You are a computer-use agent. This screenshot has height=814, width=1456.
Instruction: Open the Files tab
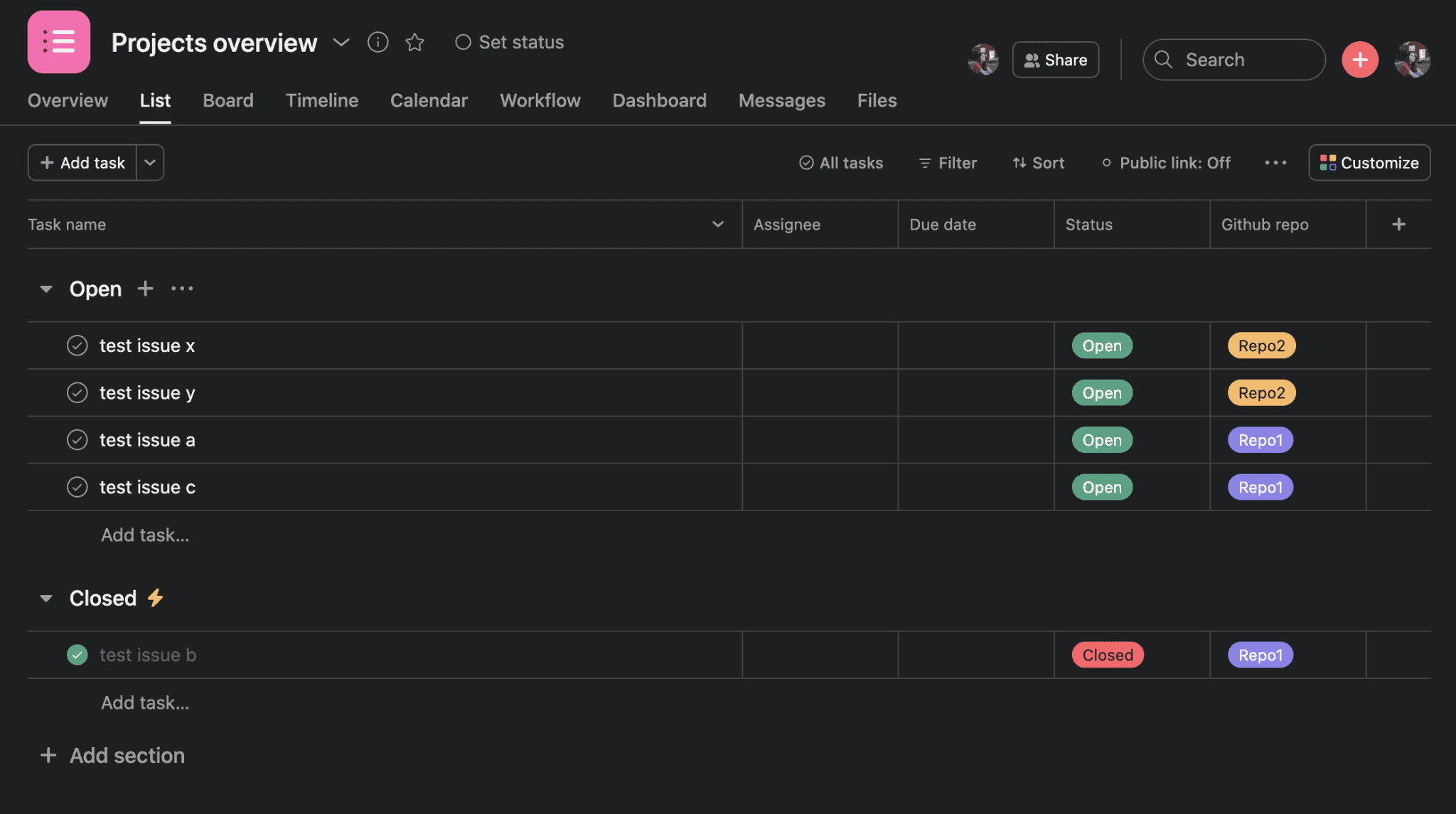[x=876, y=100]
